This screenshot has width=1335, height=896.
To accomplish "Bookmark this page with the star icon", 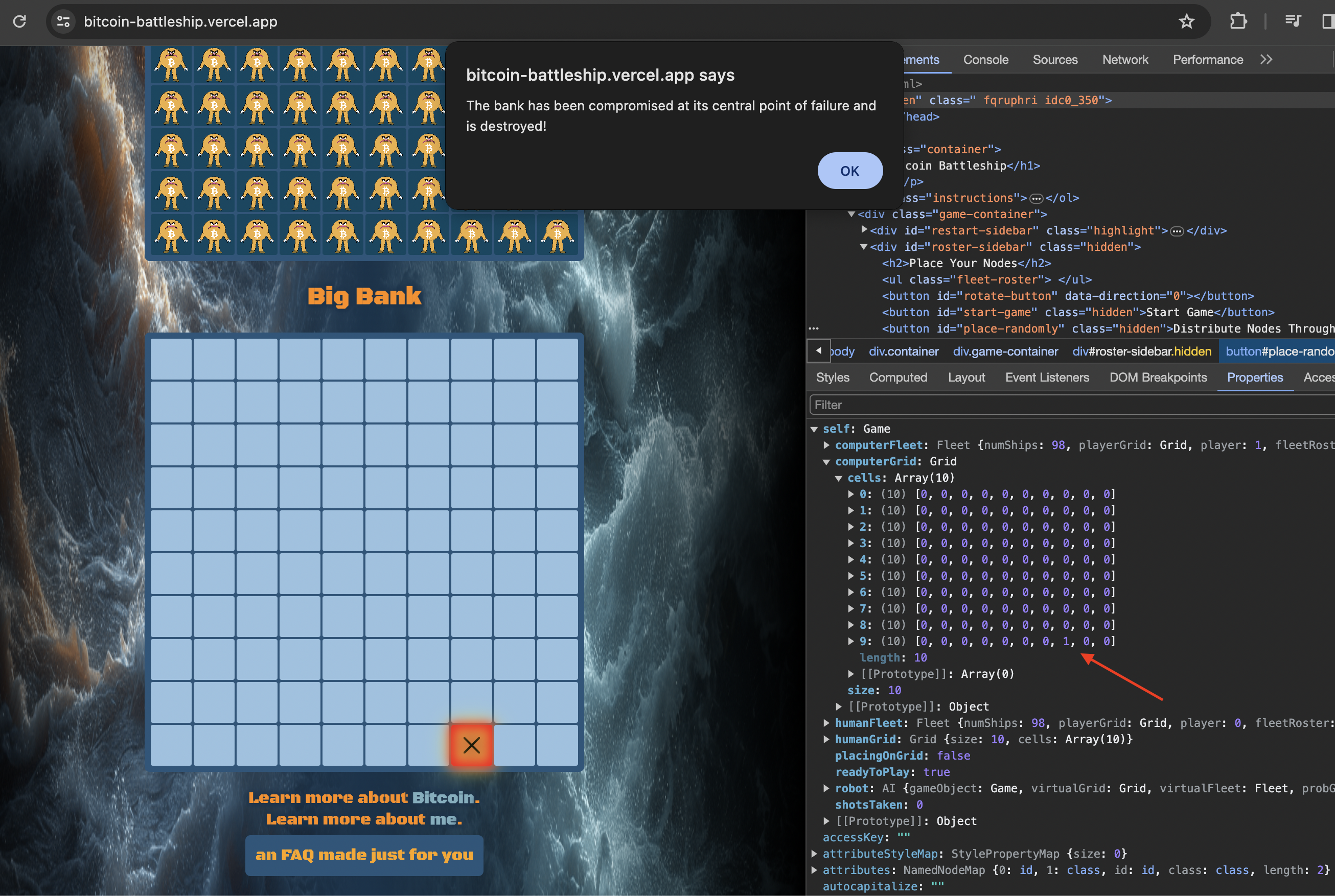I will [x=1186, y=22].
